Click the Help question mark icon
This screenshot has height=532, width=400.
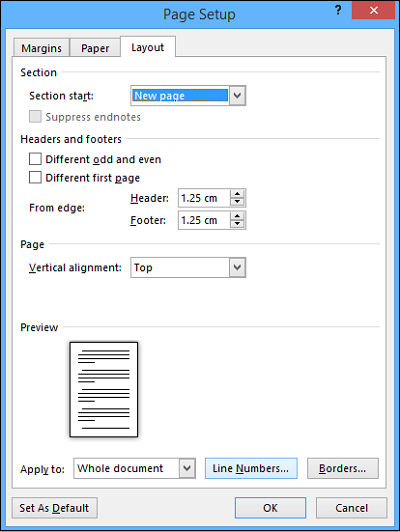338,11
